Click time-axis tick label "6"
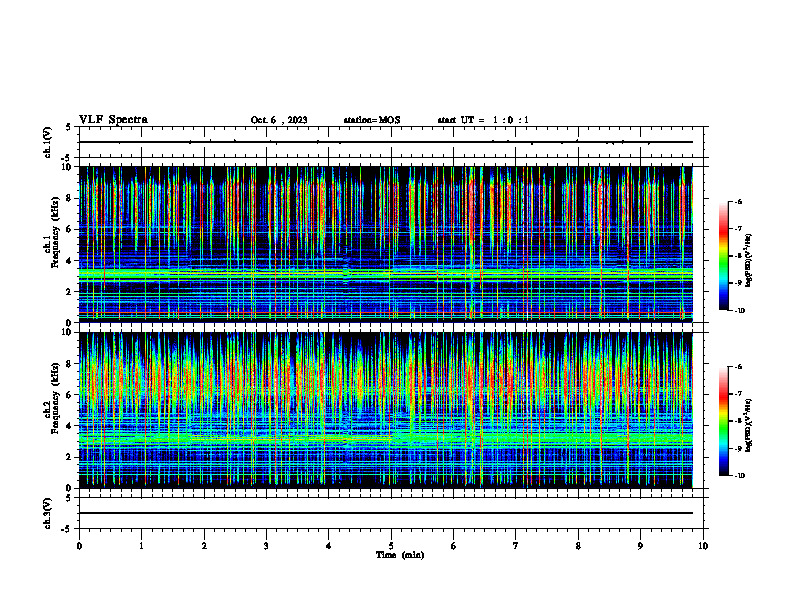This screenshot has height=612, width=792. click(454, 546)
